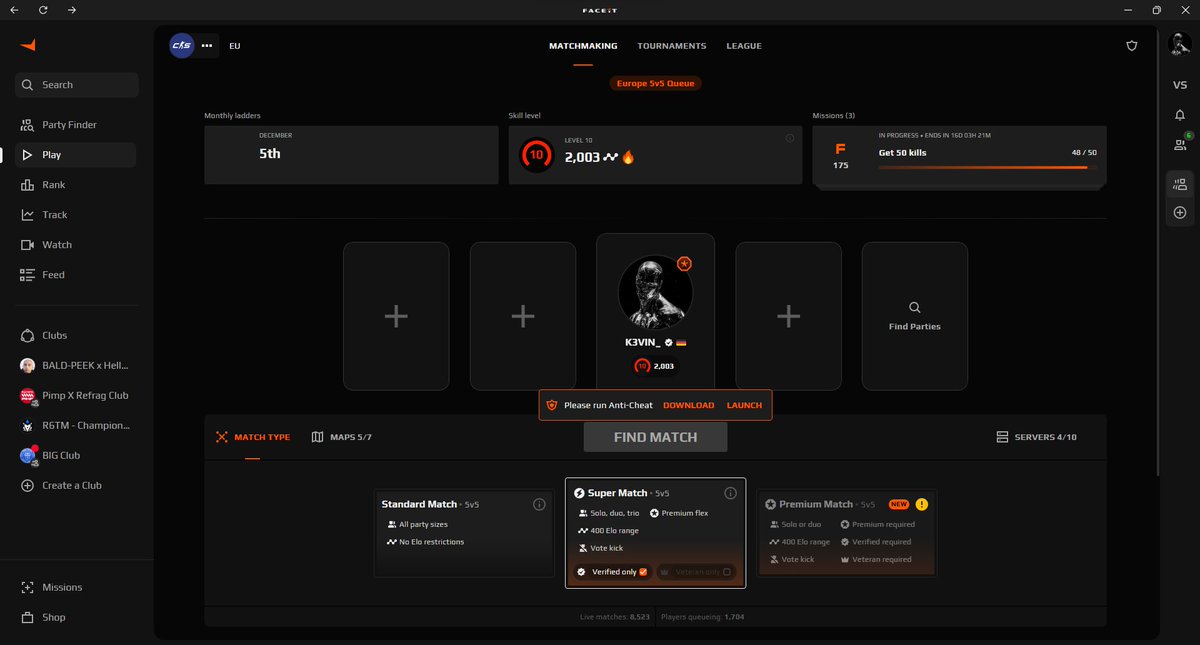Open Pimp X Refrag Club
Viewport: 1200px width, 645px height.
coord(76,396)
